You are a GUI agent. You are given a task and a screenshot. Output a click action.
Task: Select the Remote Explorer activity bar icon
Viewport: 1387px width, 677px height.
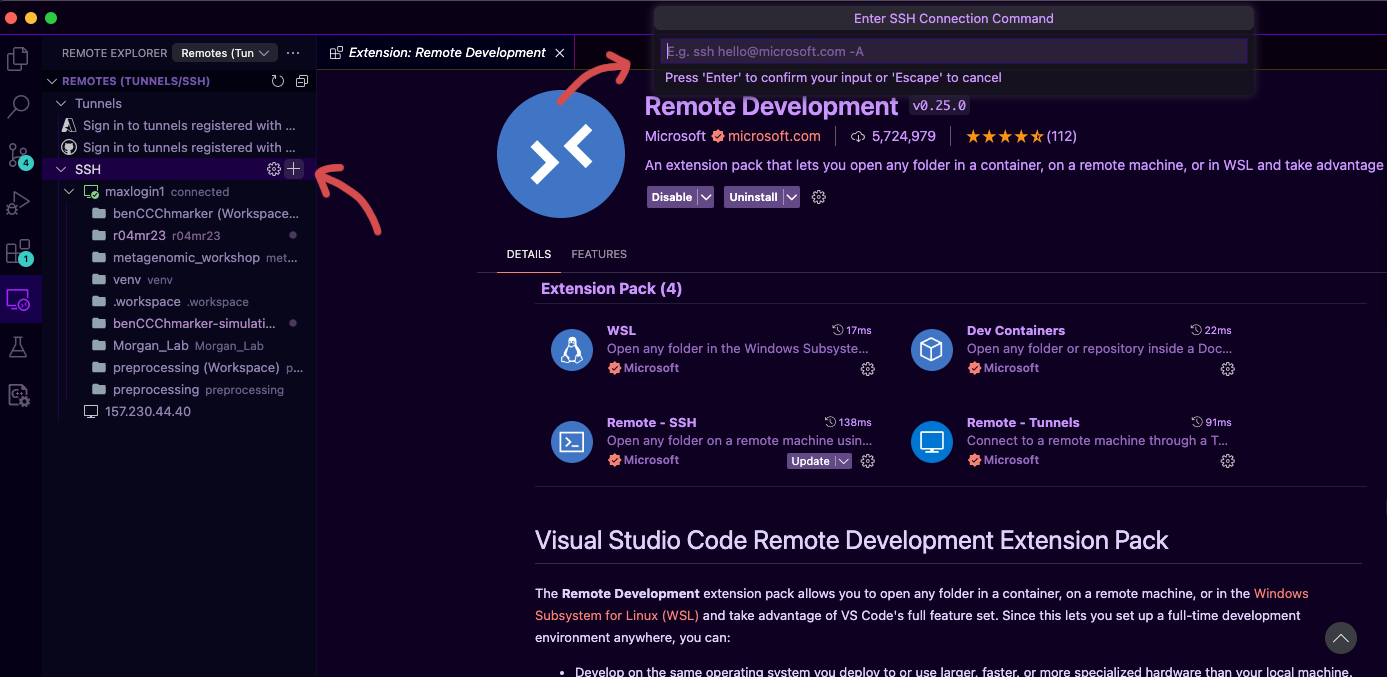(18, 299)
